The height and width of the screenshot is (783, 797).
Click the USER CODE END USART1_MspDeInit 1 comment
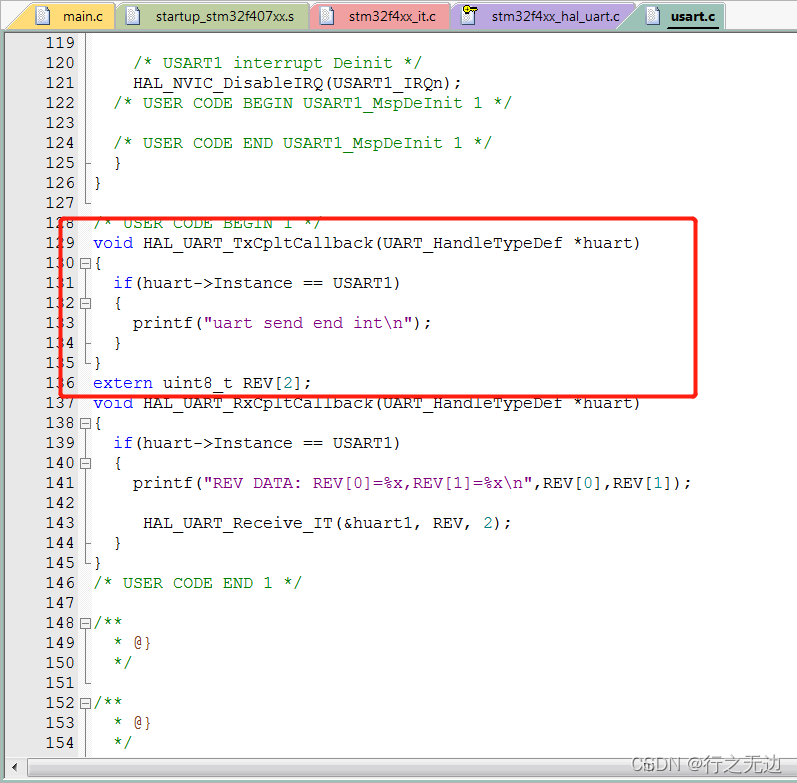pos(302,143)
